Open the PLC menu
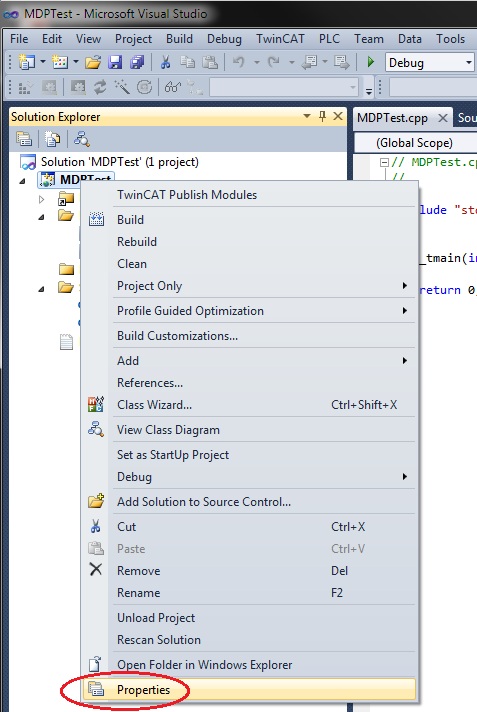The image size is (477, 712). [x=329, y=39]
